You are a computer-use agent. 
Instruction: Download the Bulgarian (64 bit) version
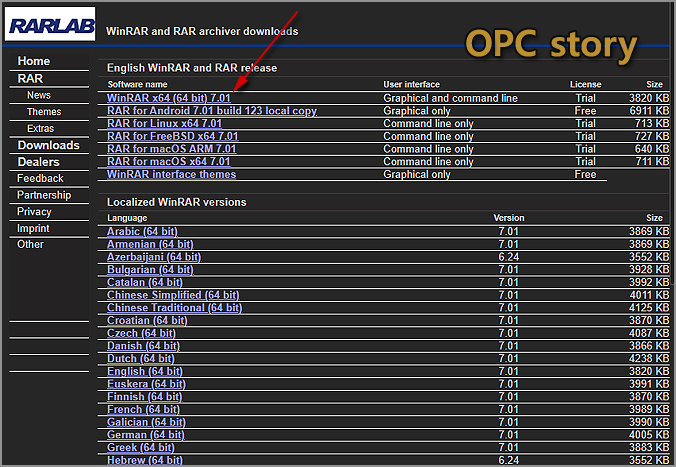coord(150,270)
